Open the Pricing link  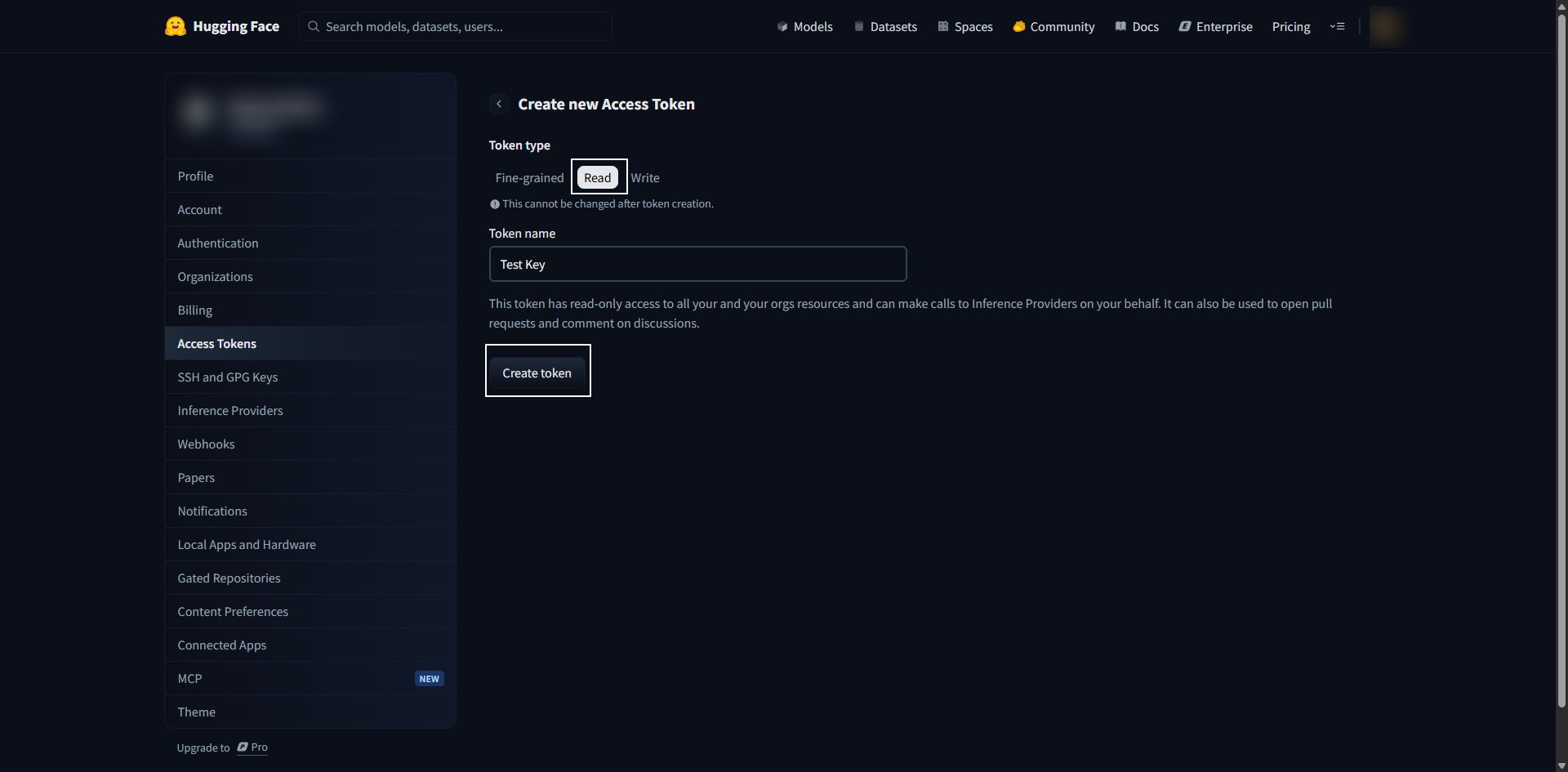coord(1291,26)
